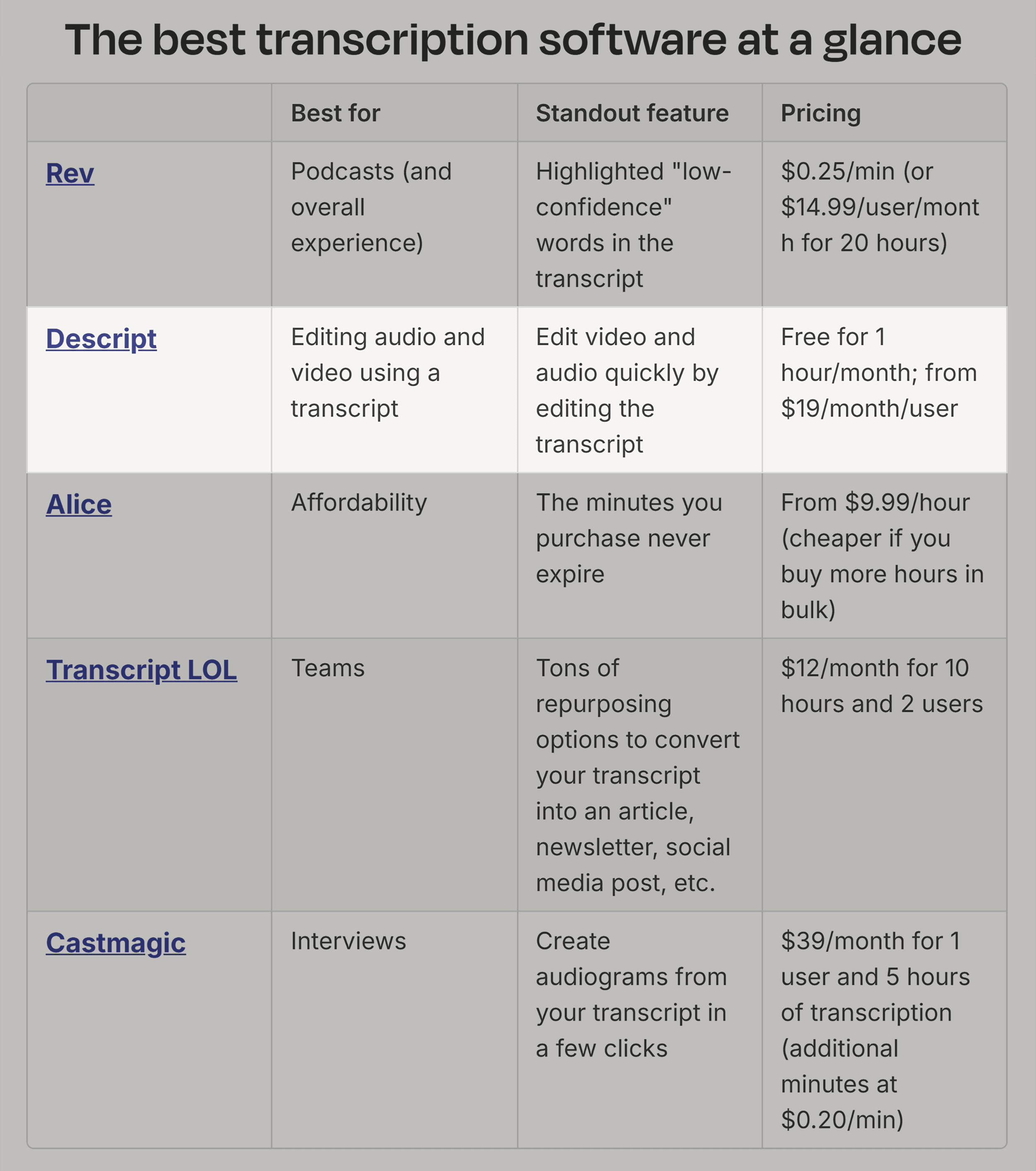
Task: Click the page heading about transcription software
Action: [513, 40]
